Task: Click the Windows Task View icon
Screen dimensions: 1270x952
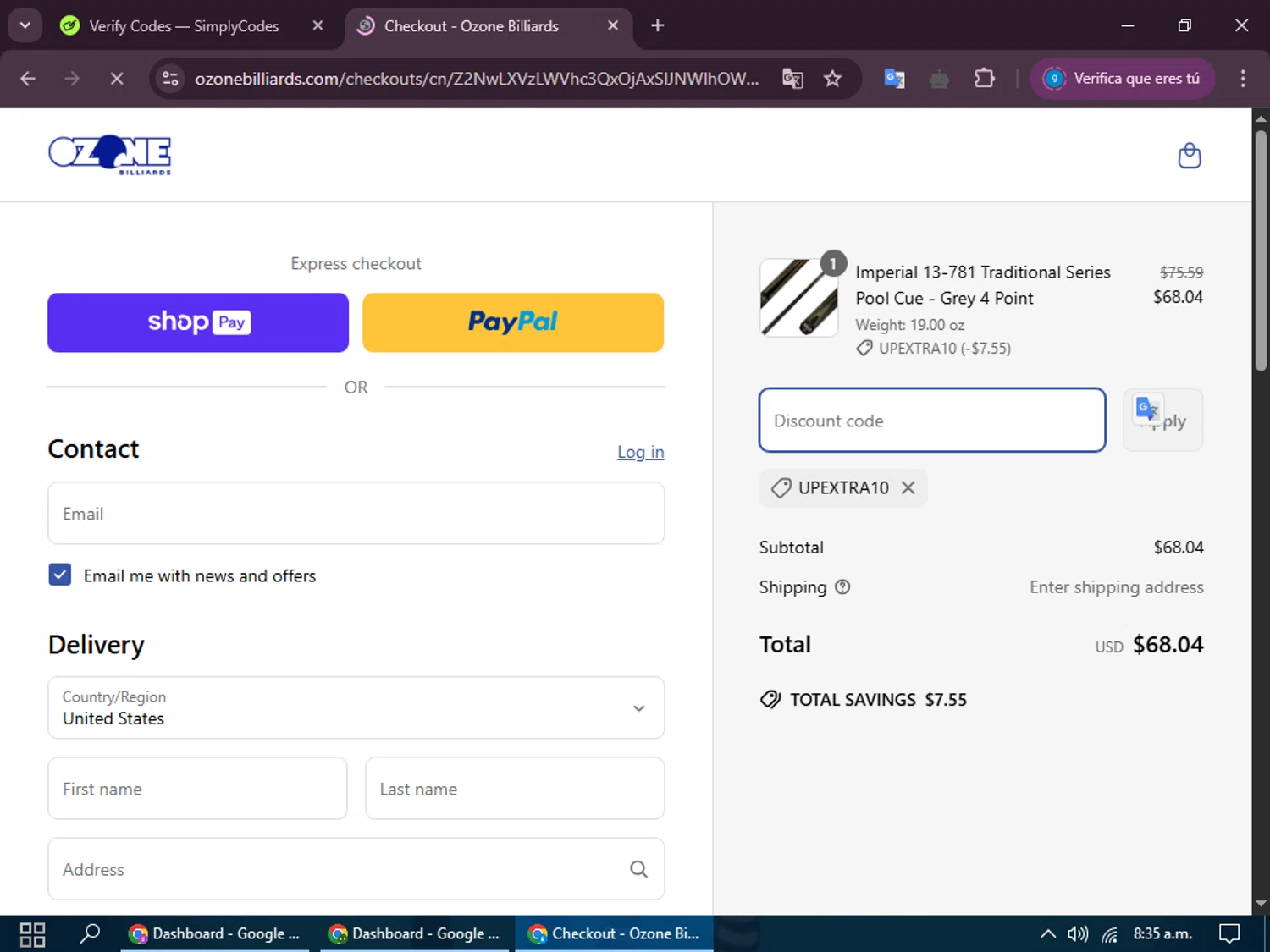Action: [32, 934]
